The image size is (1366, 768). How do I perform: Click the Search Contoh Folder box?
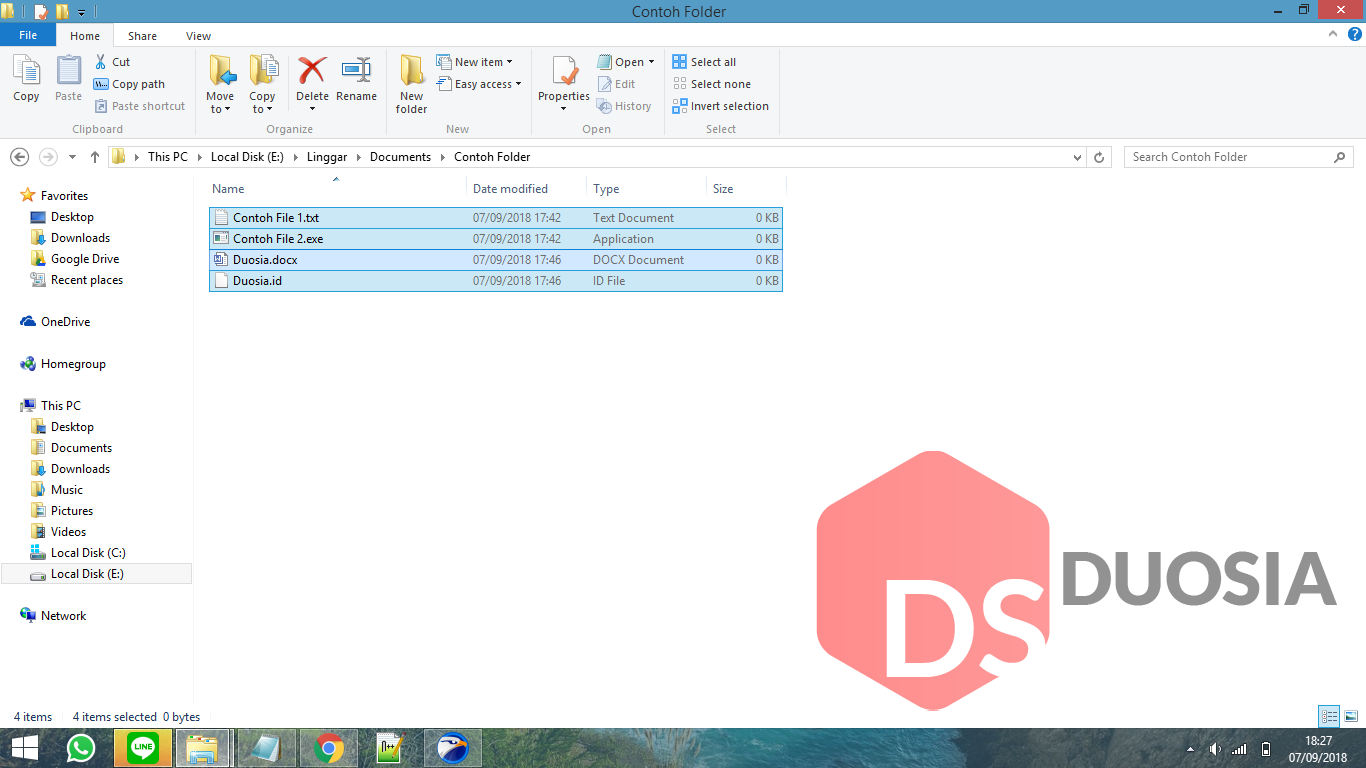pyautogui.click(x=1239, y=157)
